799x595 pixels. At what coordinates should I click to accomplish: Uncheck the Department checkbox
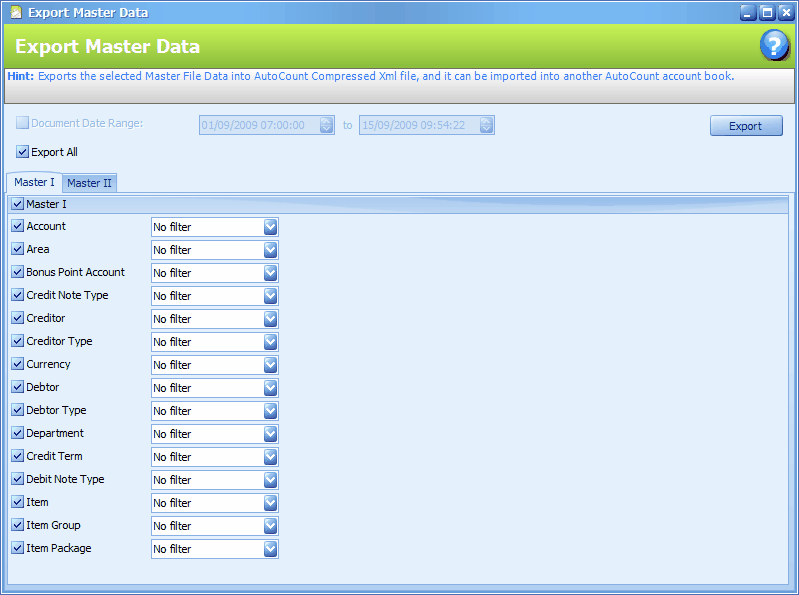click(x=17, y=432)
